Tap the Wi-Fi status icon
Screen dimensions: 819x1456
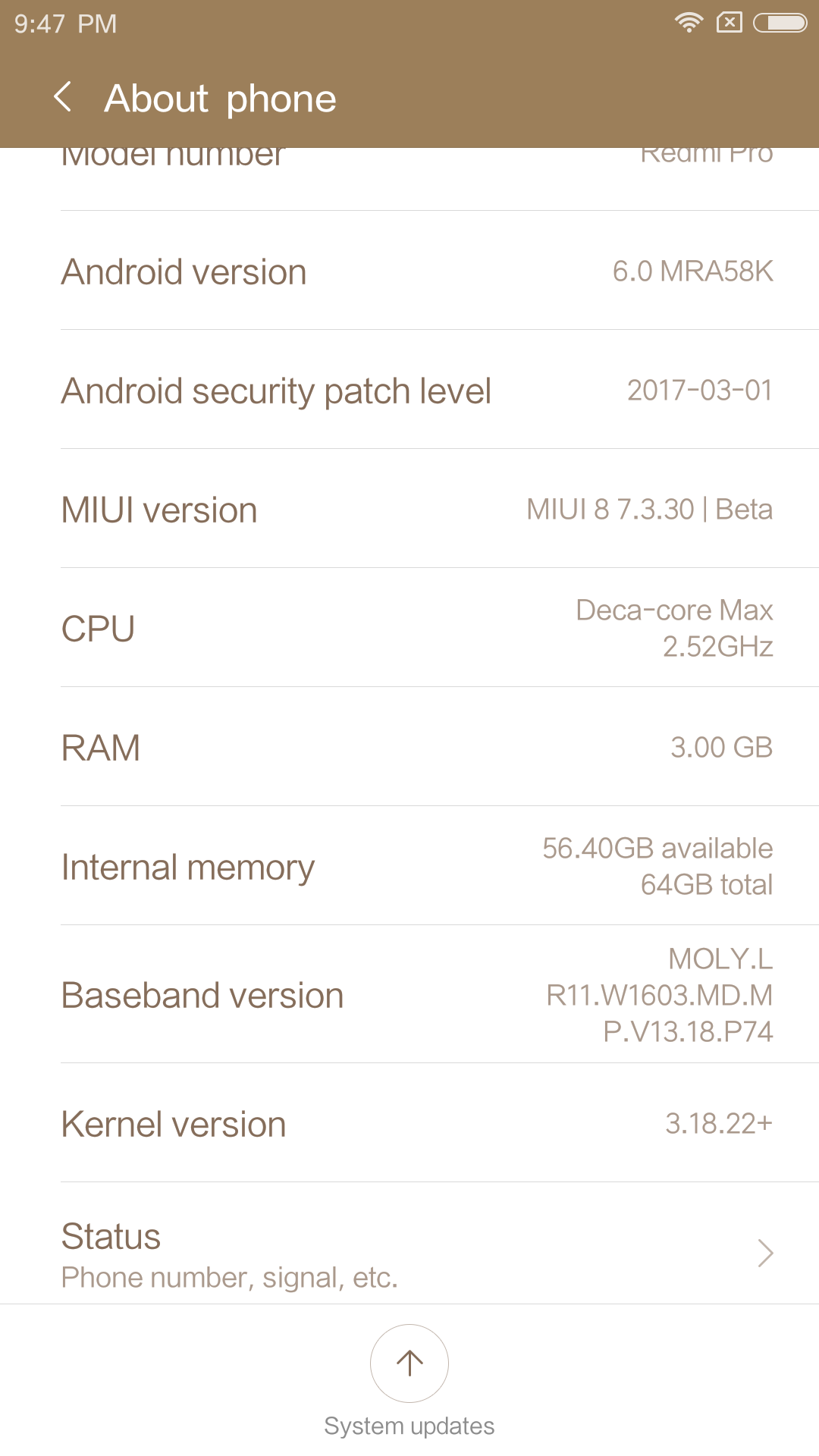click(689, 23)
